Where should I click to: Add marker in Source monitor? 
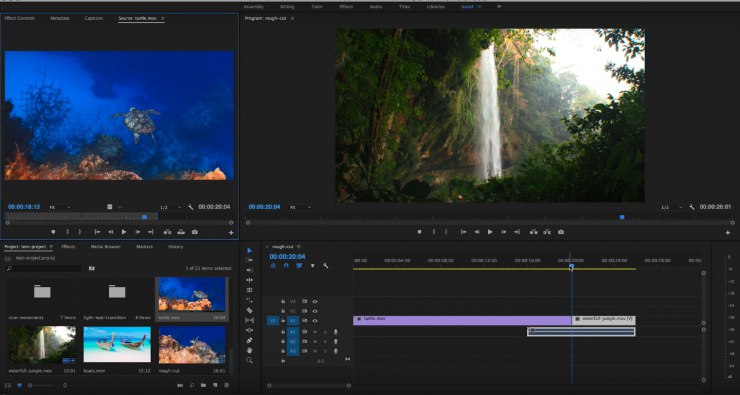coord(53,232)
